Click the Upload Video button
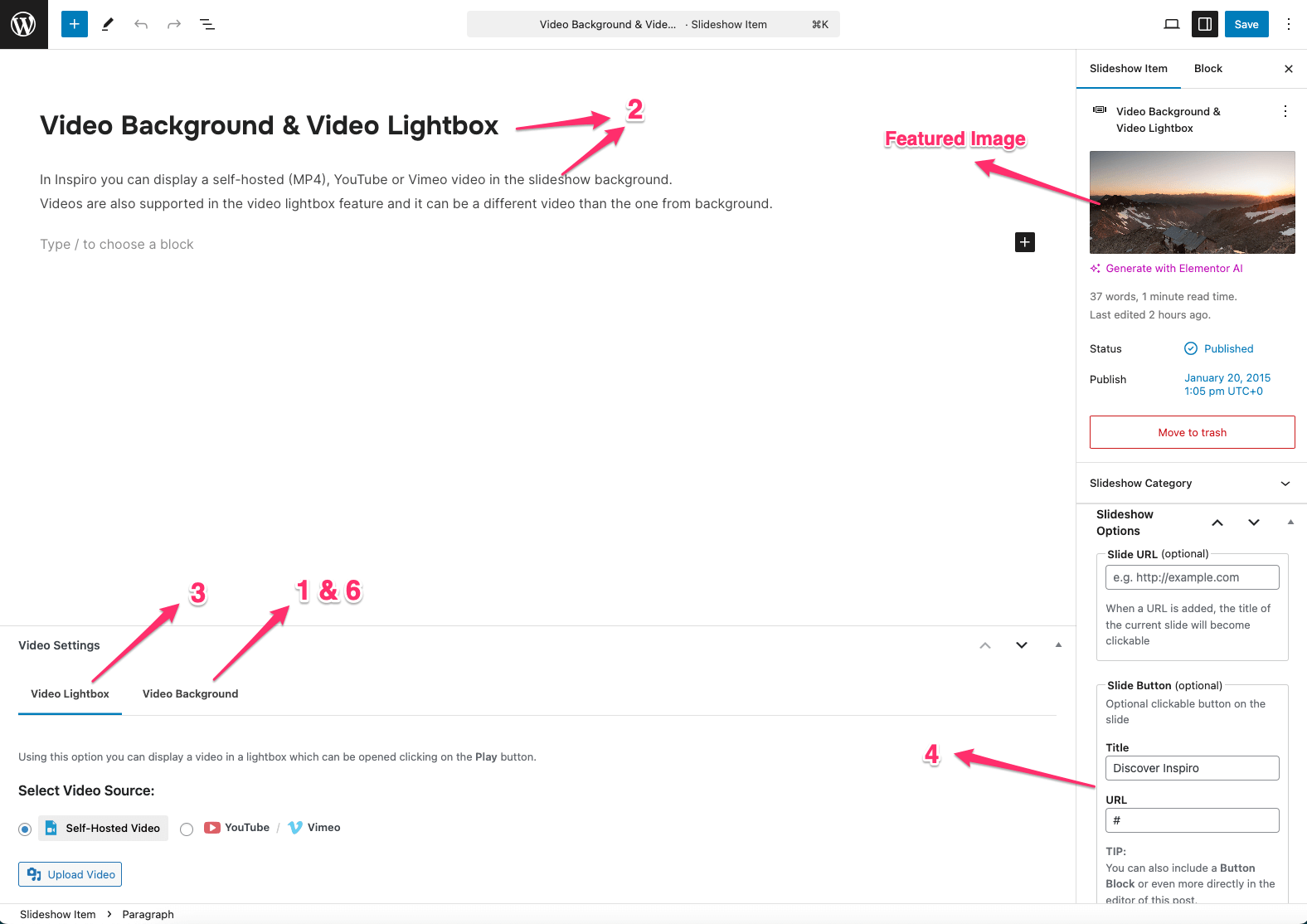This screenshot has height=924, width=1307. [x=70, y=874]
